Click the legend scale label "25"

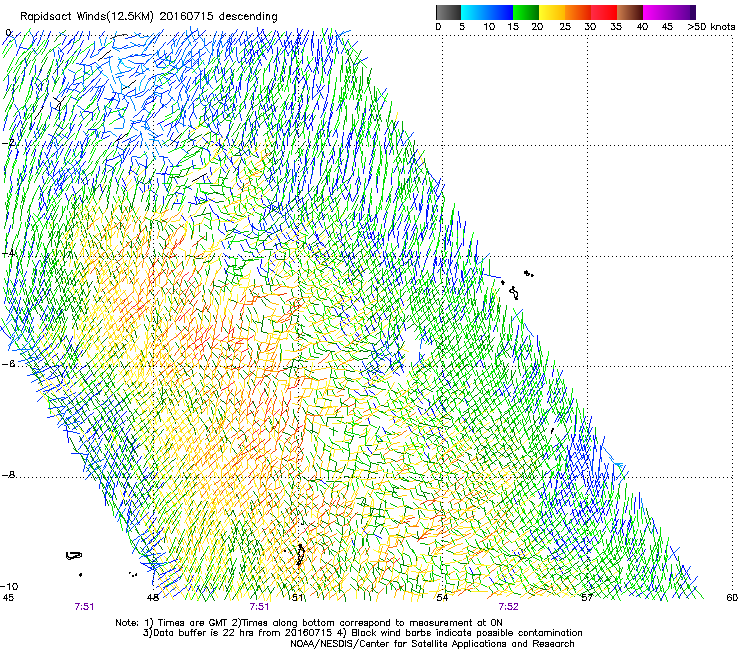click(x=565, y=27)
